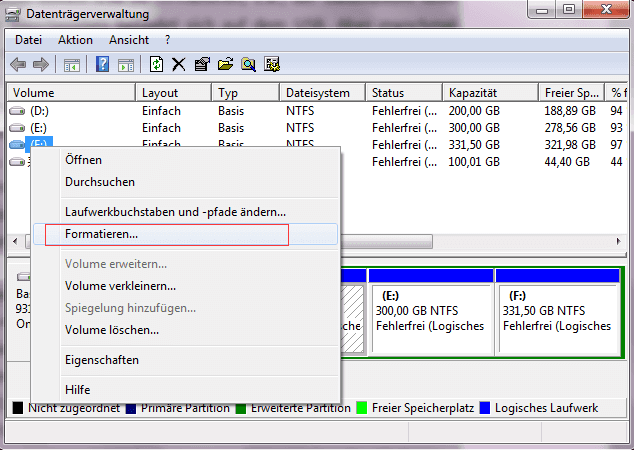
Task: Toggle the action pane toolbar icon
Action: click(x=126, y=65)
